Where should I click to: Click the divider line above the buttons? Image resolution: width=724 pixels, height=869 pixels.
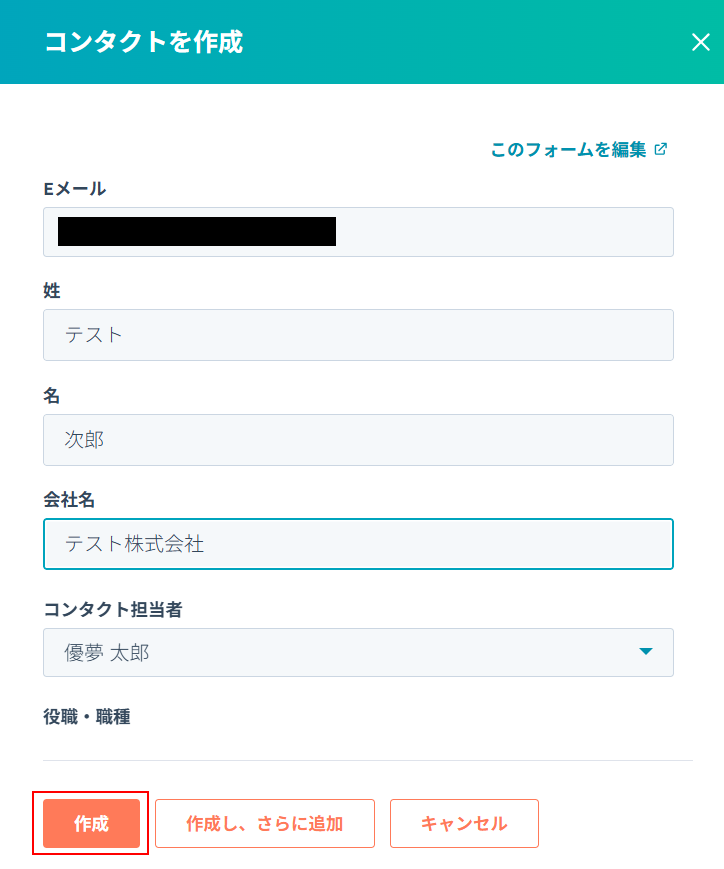367,760
